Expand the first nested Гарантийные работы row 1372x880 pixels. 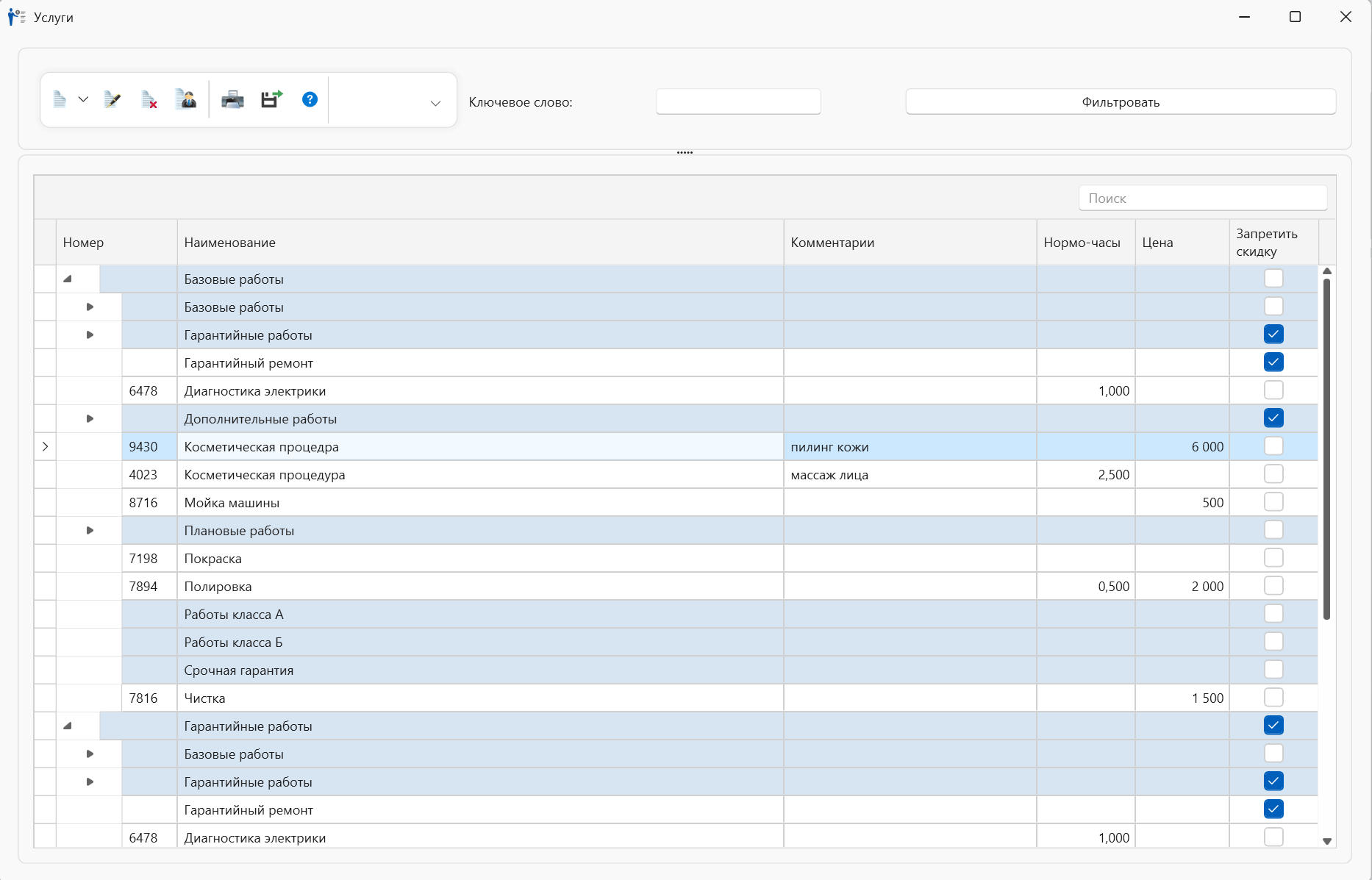[x=90, y=335]
